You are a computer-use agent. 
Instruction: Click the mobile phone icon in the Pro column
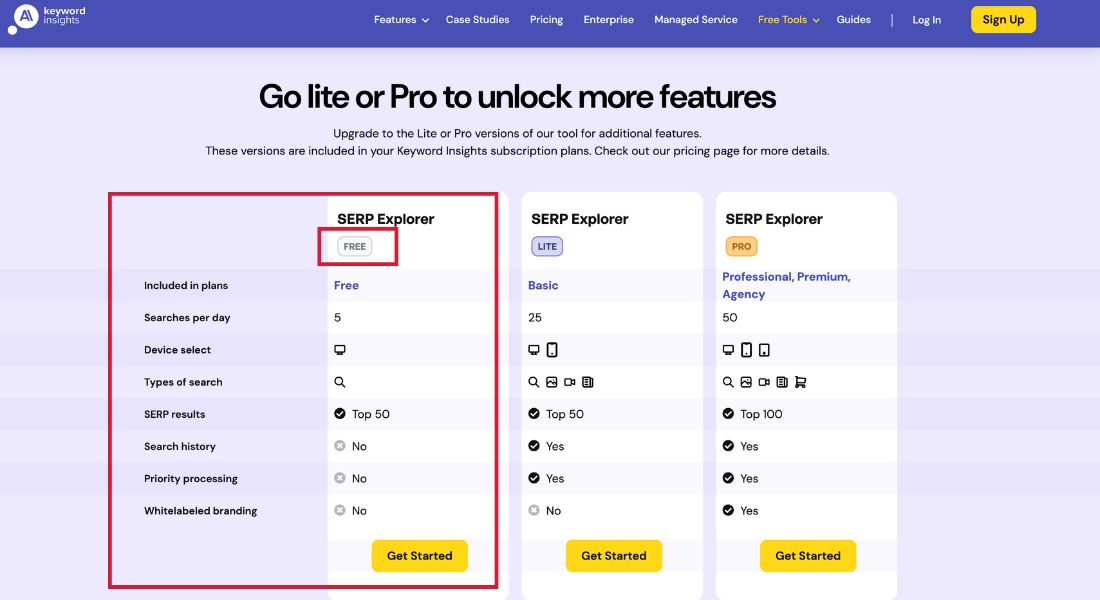pyautogui.click(x=746, y=349)
